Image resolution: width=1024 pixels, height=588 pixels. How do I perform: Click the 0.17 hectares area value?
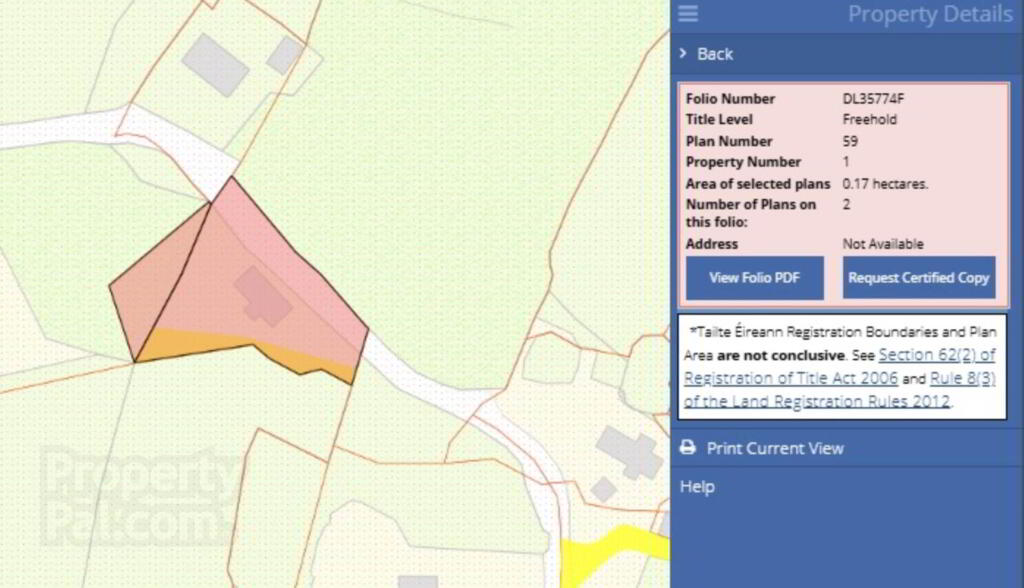point(885,184)
